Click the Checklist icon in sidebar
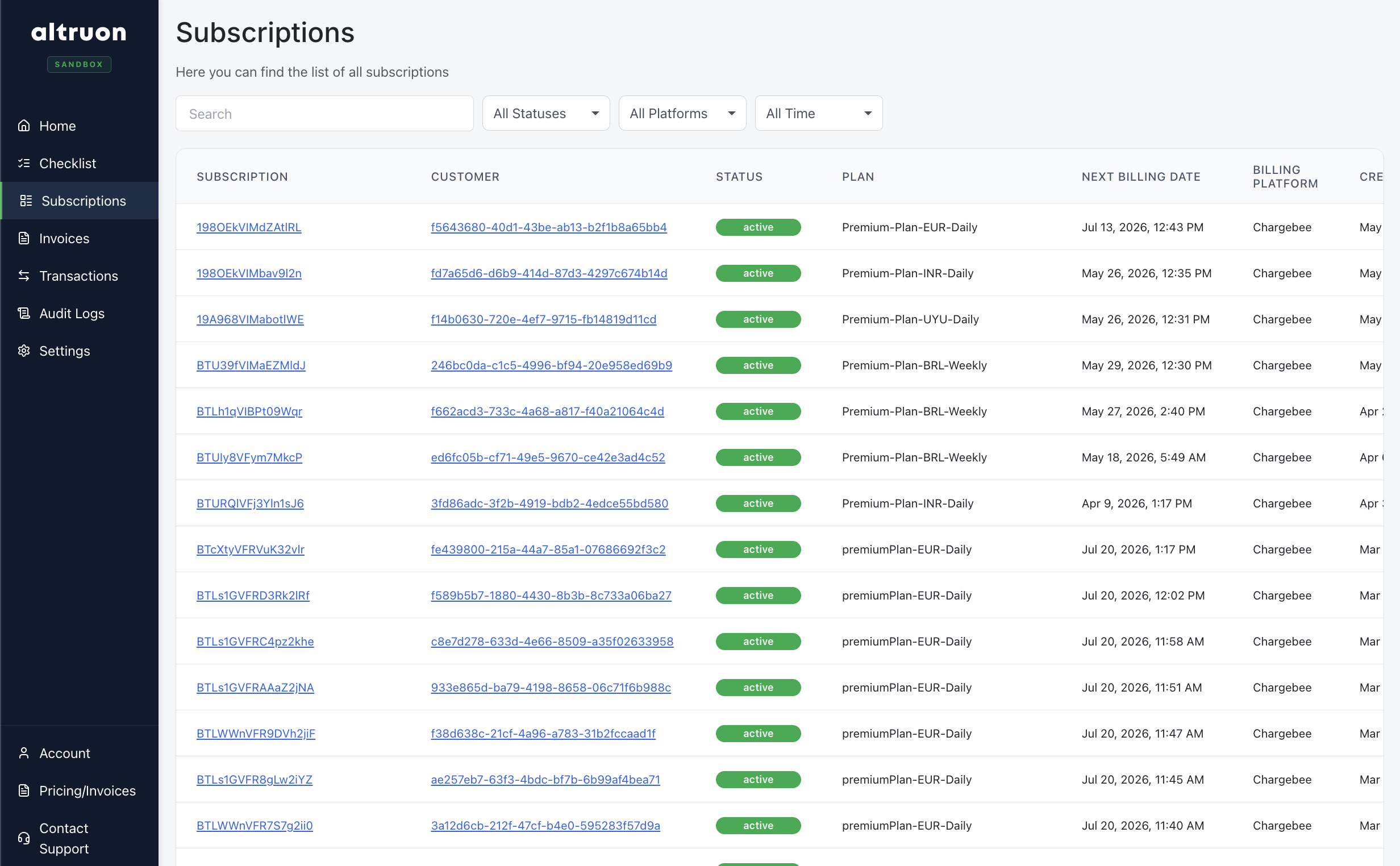The width and height of the screenshot is (1400, 866). coord(24,163)
